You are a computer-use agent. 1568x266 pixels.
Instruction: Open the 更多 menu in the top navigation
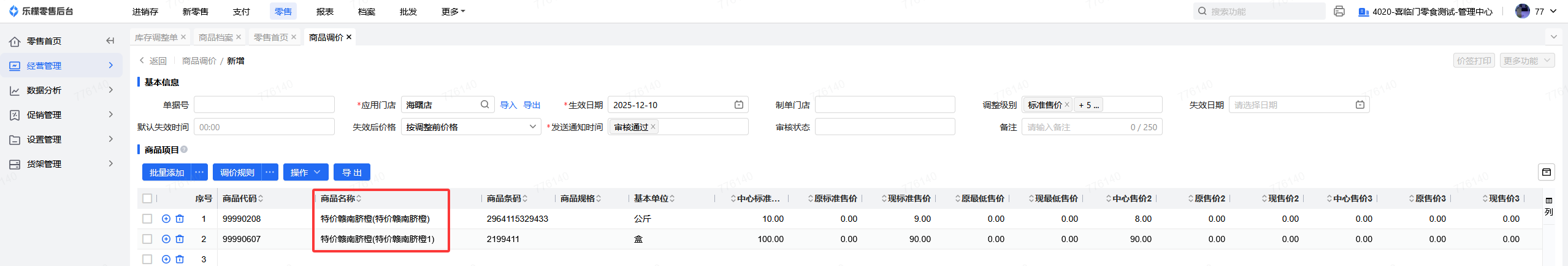point(453,12)
